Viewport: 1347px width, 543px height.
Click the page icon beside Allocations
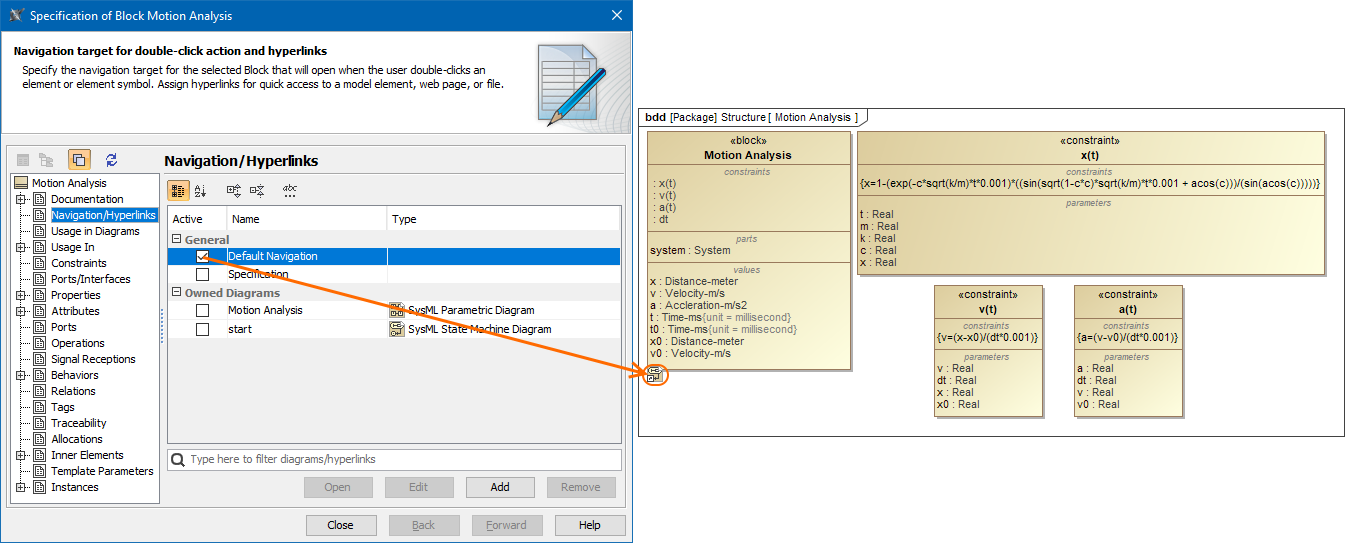[x=40, y=439]
